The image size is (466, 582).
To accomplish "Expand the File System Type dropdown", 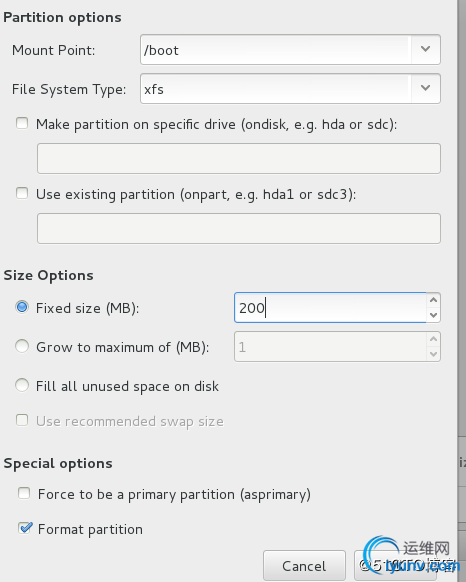I will click(426, 88).
